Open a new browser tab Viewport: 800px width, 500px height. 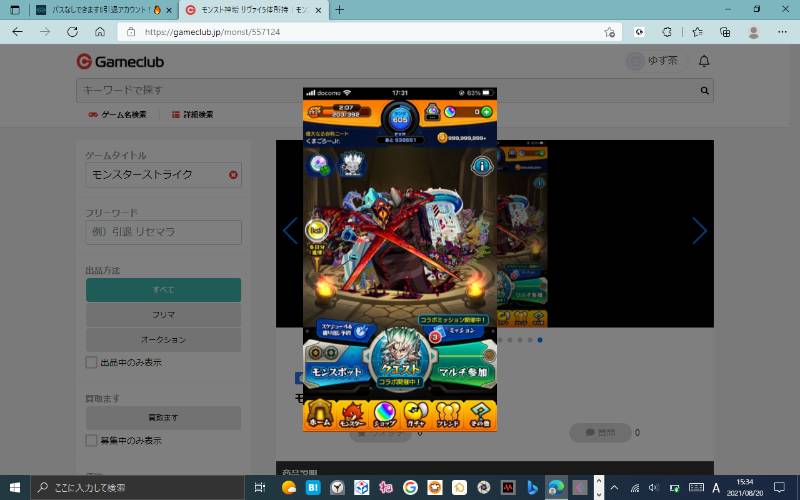(x=339, y=10)
